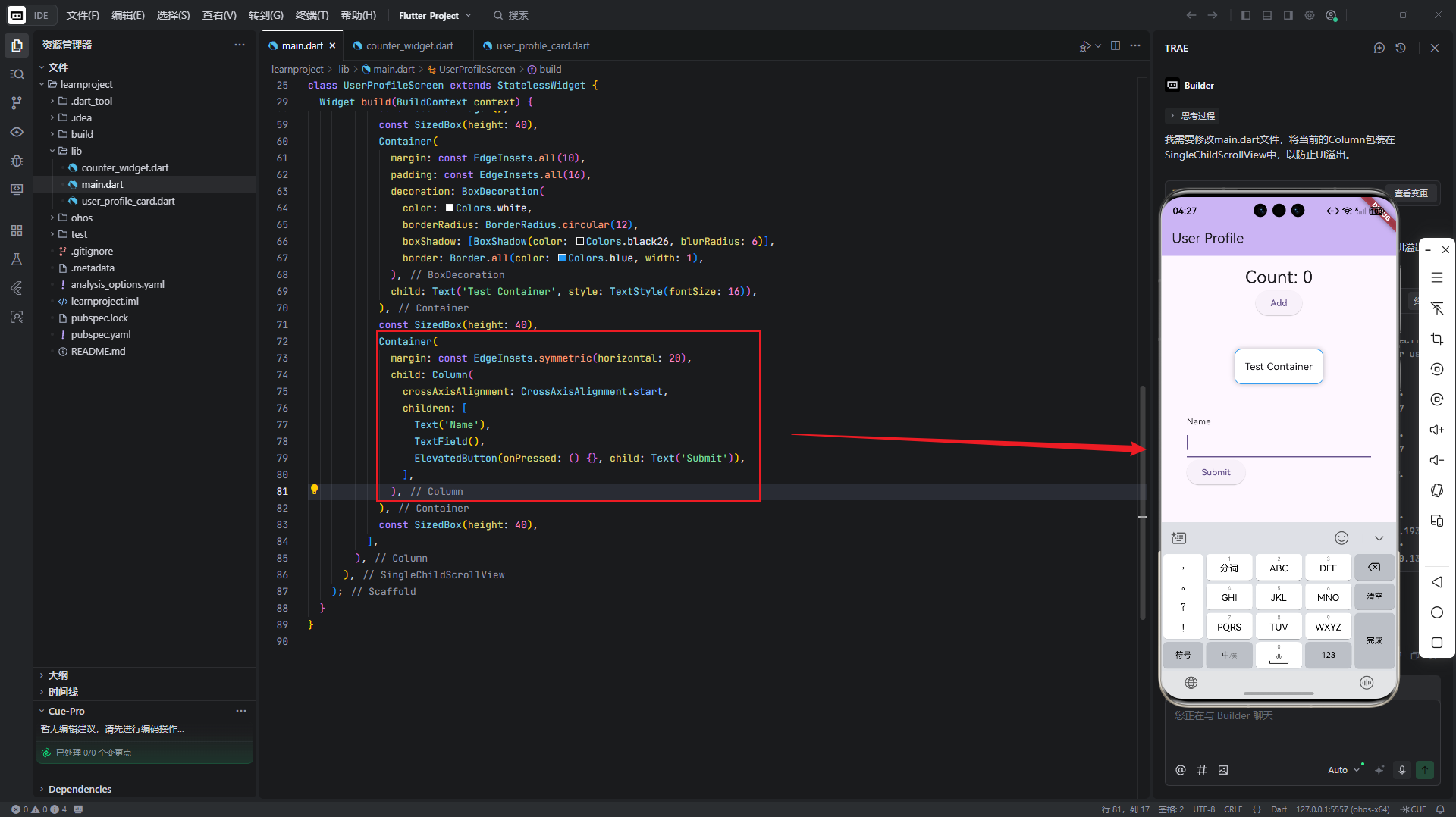Open notifications bell in status bar
Image resolution: width=1456 pixels, height=817 pixels.
coord(1440,809)
